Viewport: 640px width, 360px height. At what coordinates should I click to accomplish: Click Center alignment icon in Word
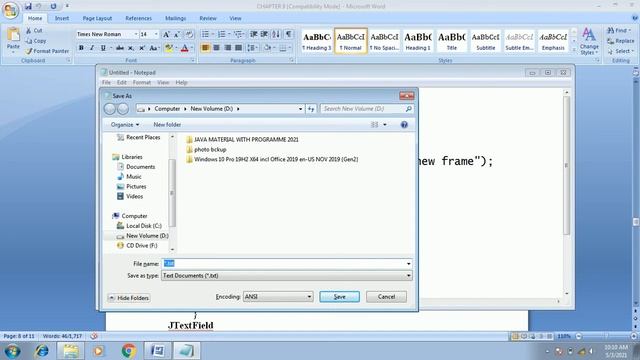tap(216, 48)
